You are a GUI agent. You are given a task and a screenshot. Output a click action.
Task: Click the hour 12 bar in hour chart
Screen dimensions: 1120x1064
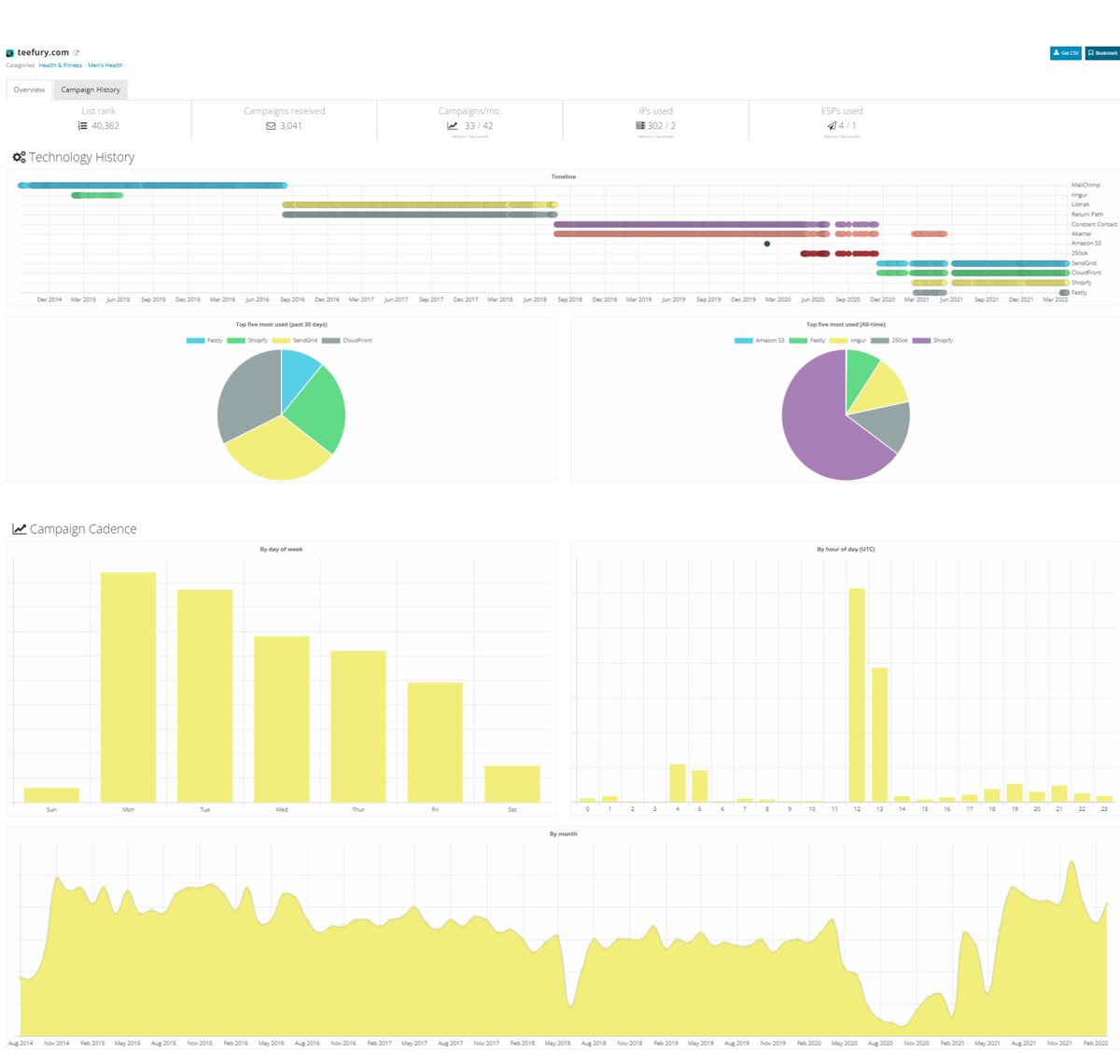tap(857, 695)
